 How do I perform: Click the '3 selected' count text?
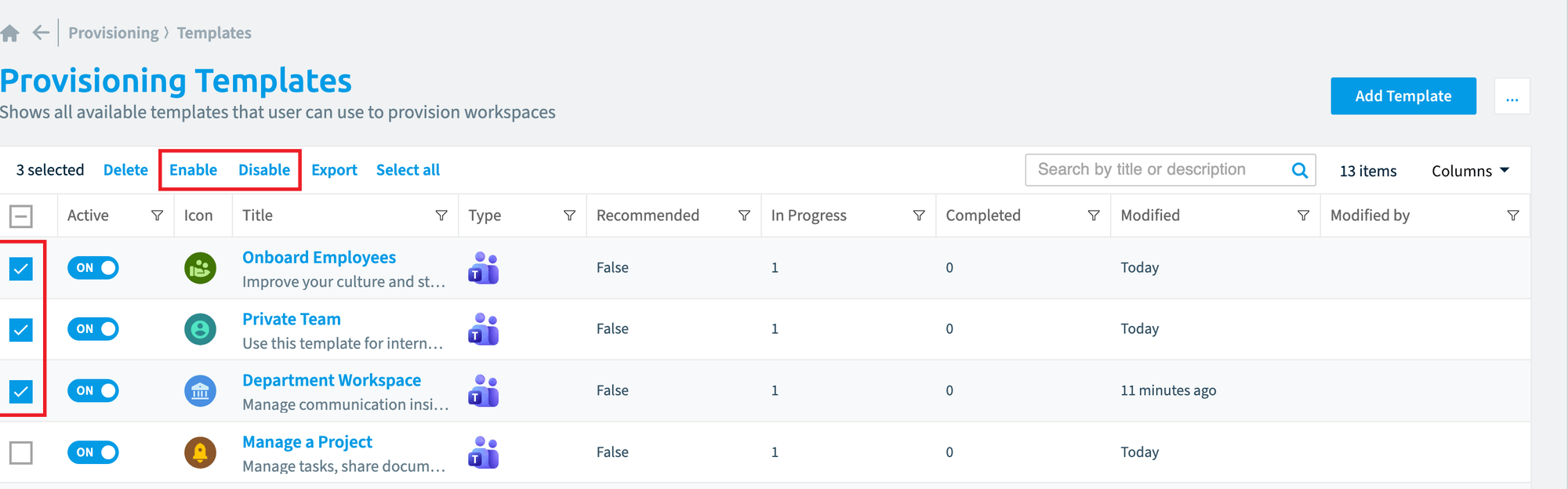tap(50, 170)
